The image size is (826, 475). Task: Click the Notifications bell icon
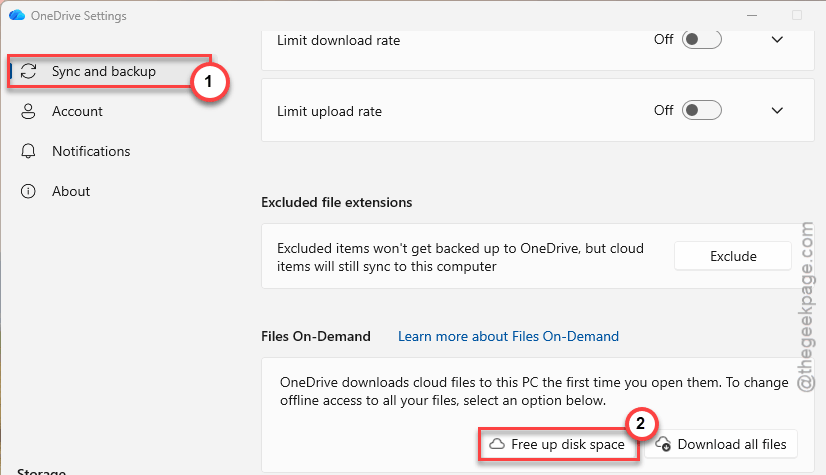point(28,151)
